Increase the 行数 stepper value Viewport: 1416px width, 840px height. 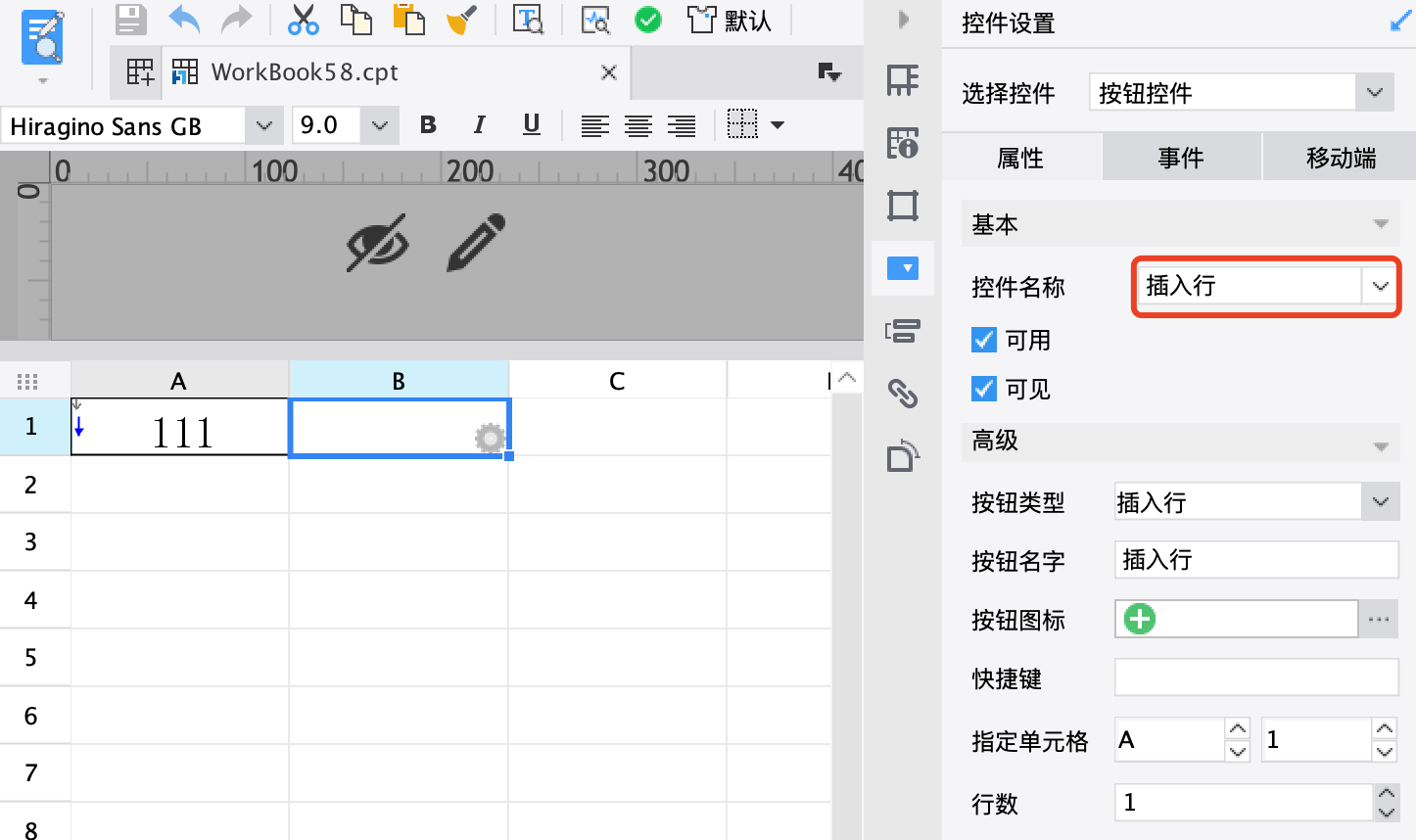[x=1386, y=794]
